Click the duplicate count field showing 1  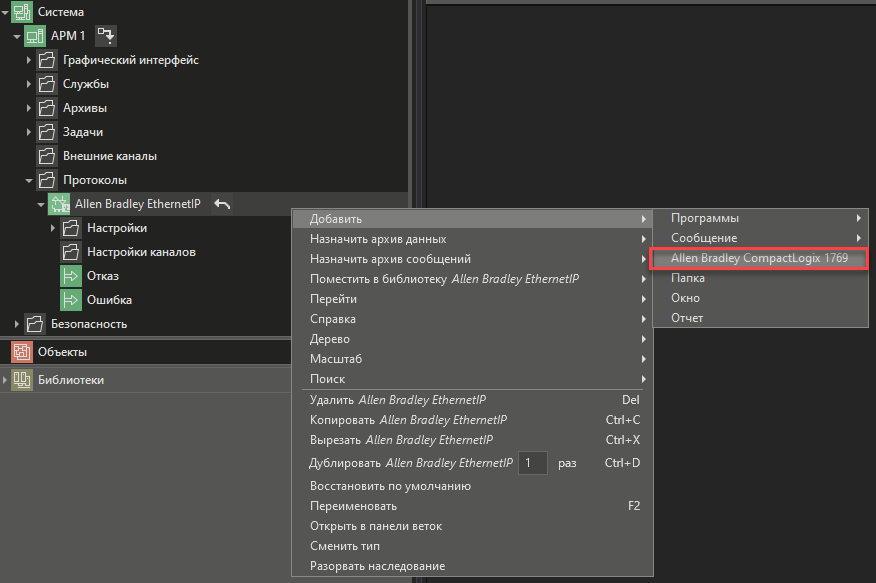coord(533,463)
